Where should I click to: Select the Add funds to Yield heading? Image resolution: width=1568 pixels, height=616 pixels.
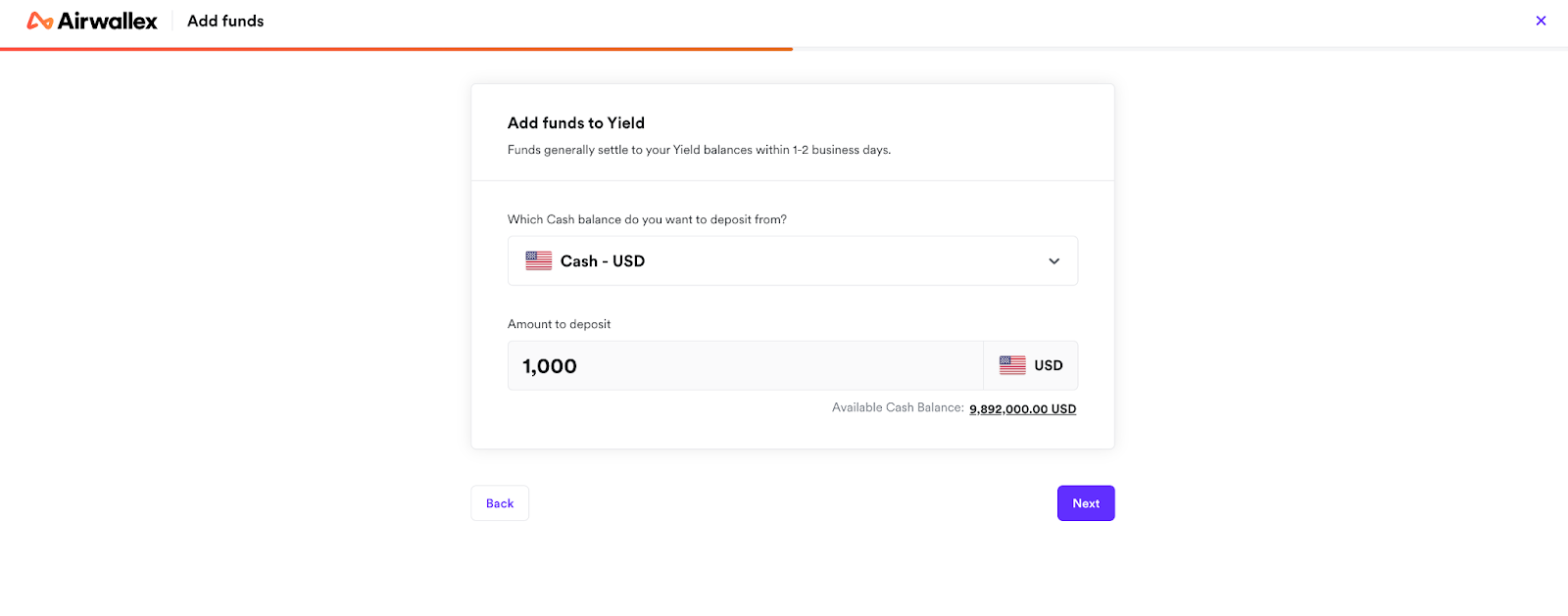(576, 122)
